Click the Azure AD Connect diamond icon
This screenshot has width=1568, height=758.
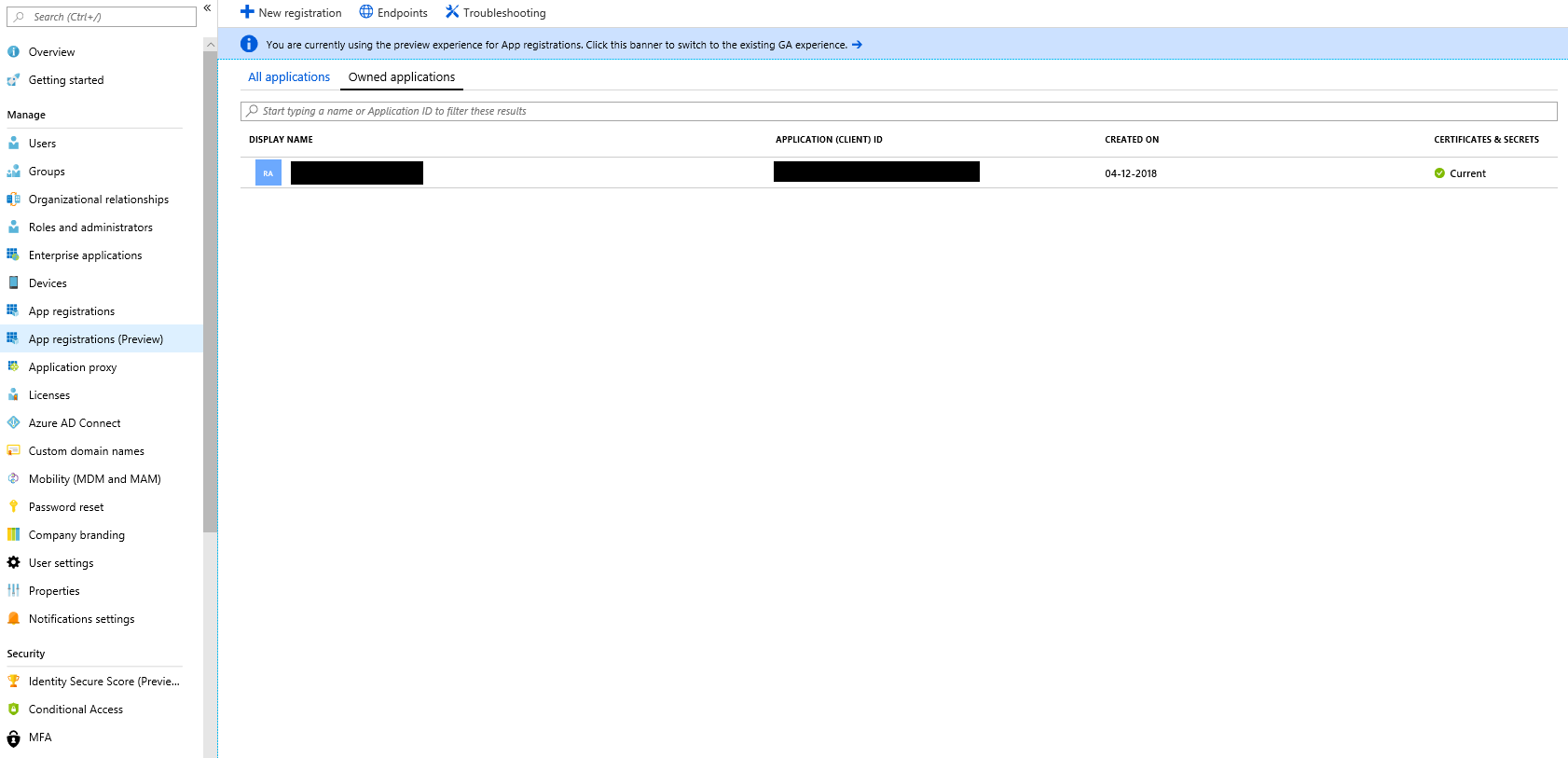(13, 422)
